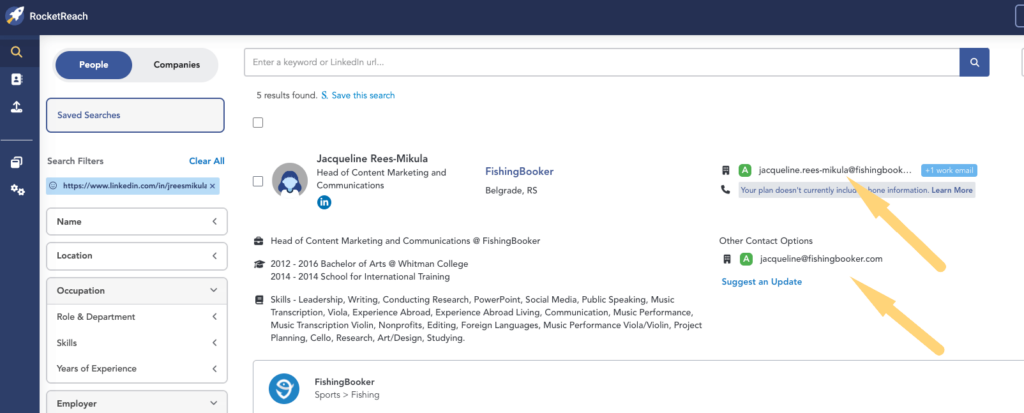Click the RocketReach rocket logo

17,16
